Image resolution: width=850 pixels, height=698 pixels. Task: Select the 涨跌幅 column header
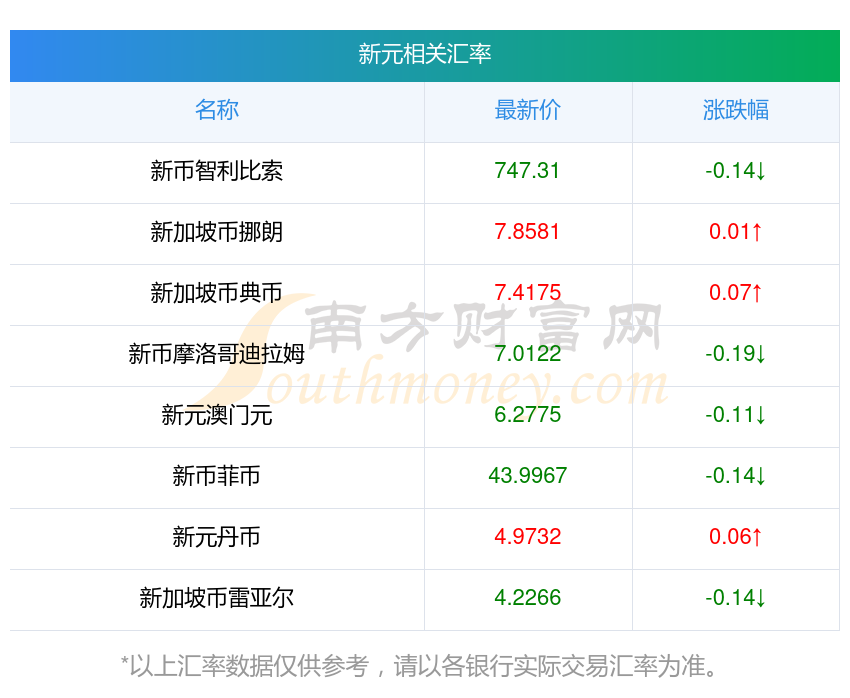coord(736,110)
